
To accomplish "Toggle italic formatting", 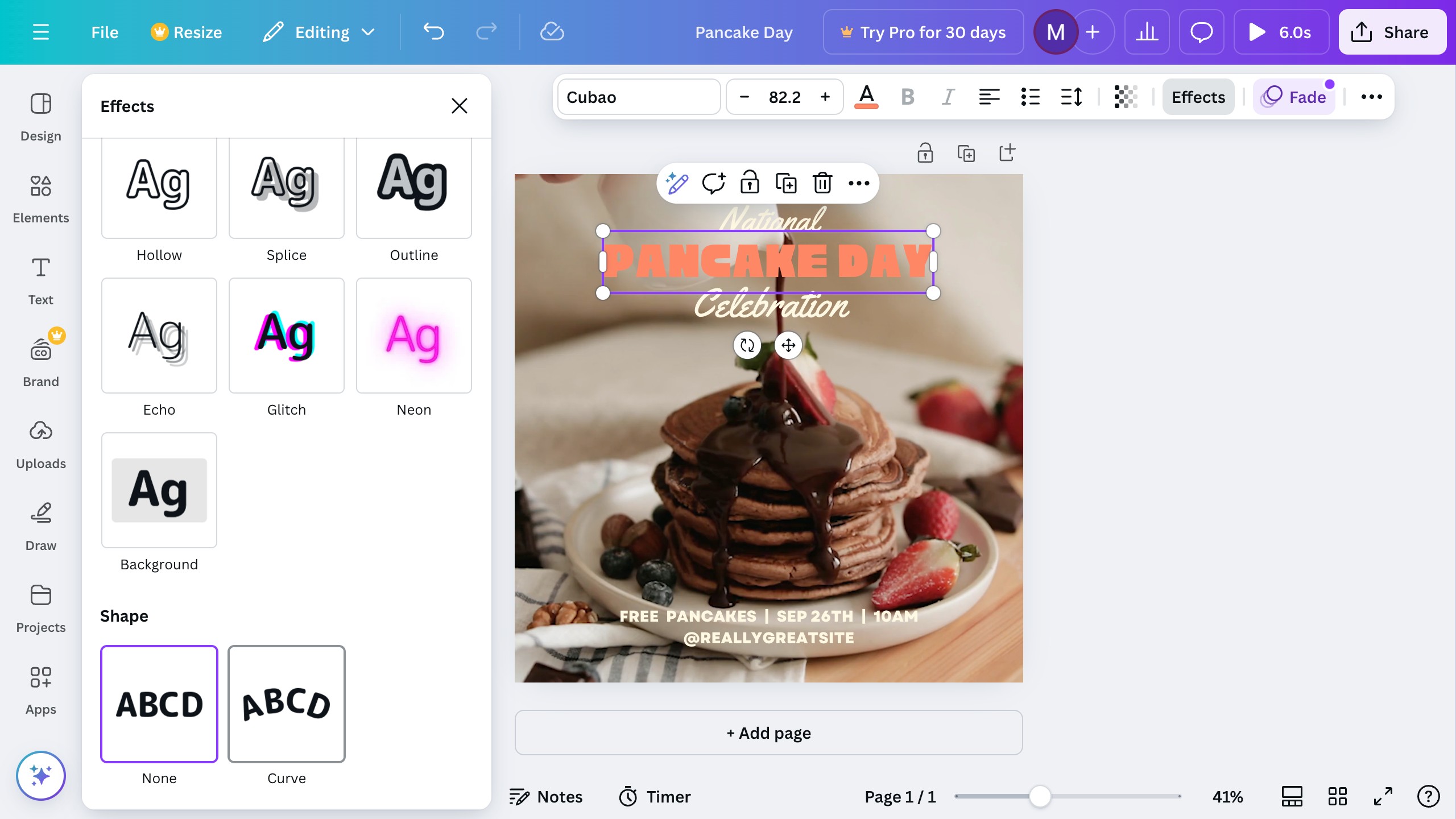I will (948, 97).
